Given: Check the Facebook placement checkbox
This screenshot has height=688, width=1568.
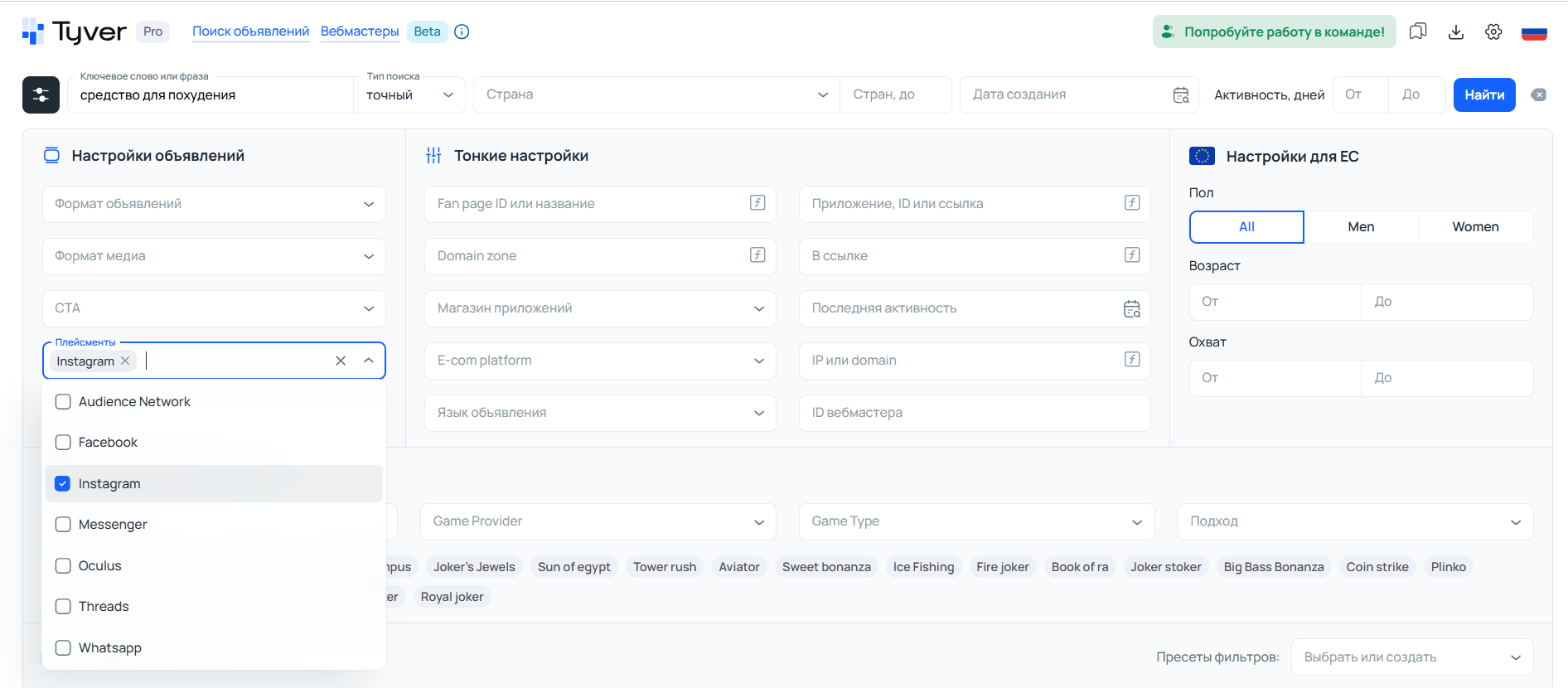Looking at the screenshot, I should (63, 443).
